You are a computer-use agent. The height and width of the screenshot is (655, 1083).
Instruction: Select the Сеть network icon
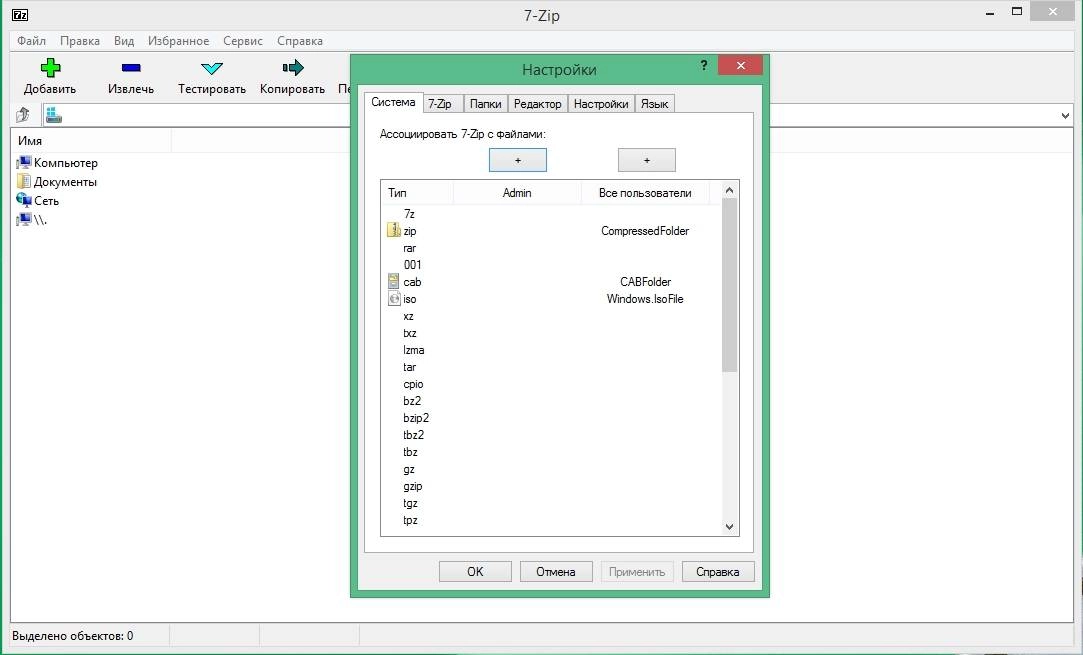[x=24, y=200]
